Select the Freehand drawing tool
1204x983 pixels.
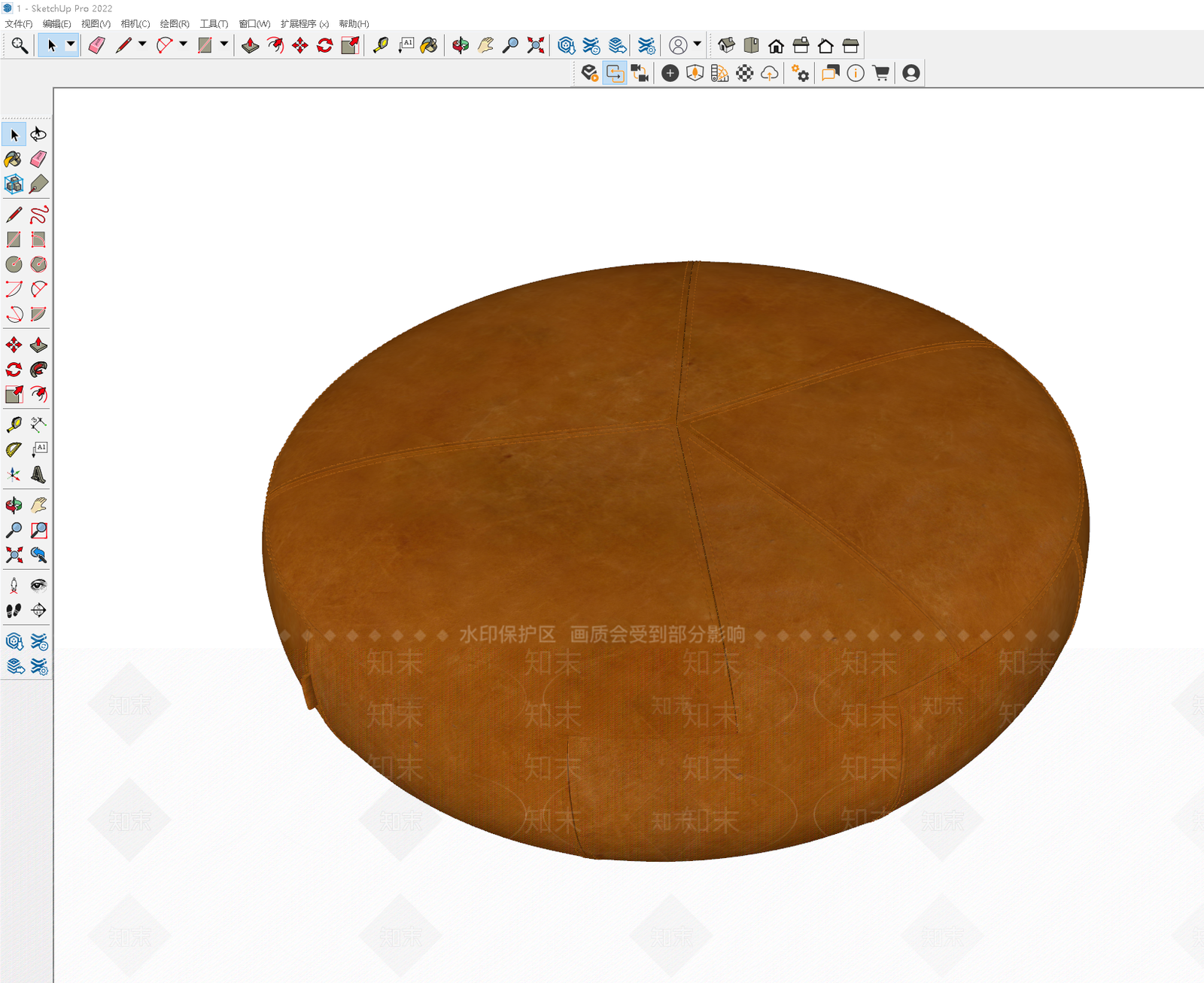tap(38, 215)
